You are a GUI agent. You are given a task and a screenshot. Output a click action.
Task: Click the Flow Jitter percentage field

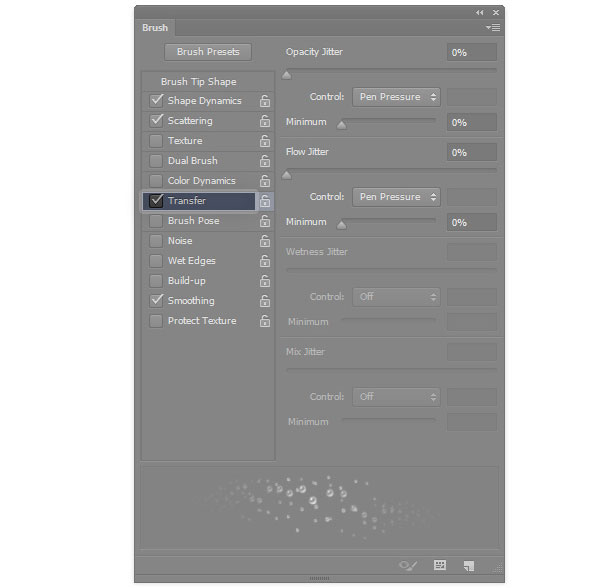pyautogui.click(x=472, y=153)
